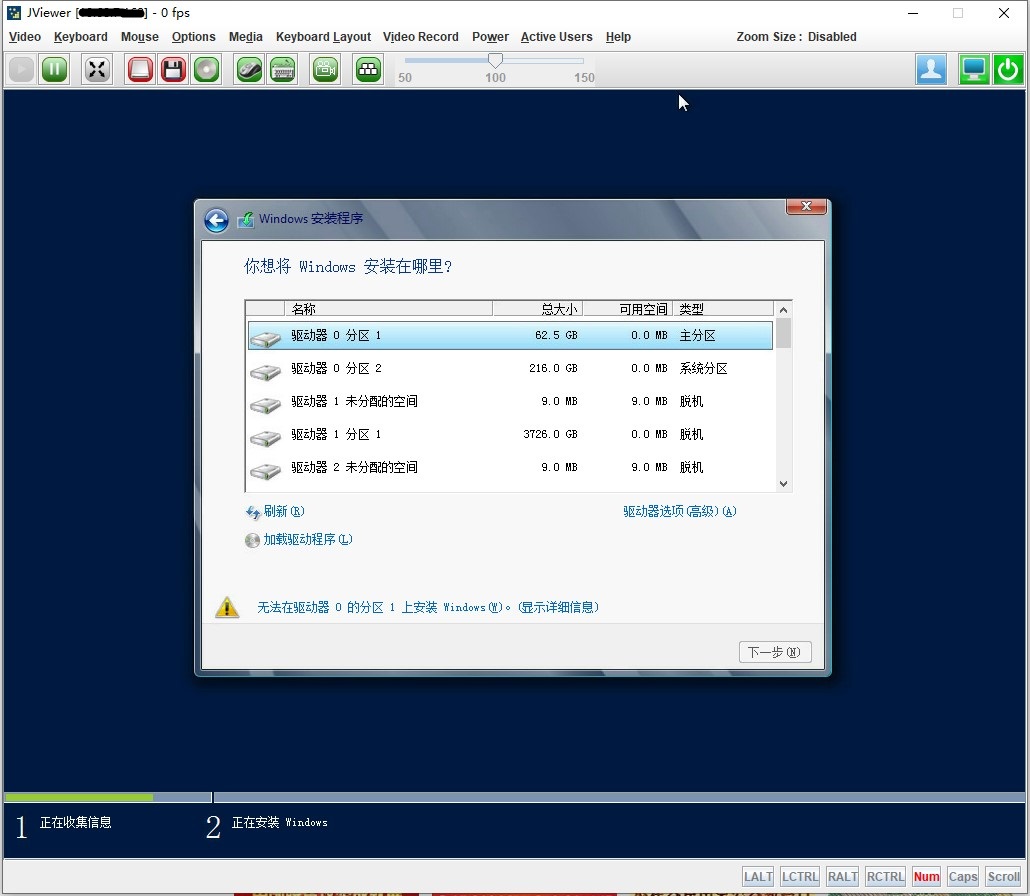The height and width of the screenshot is (896, 1030).
Task: Toggle the Num lock indicator
Action: [926, 877]
